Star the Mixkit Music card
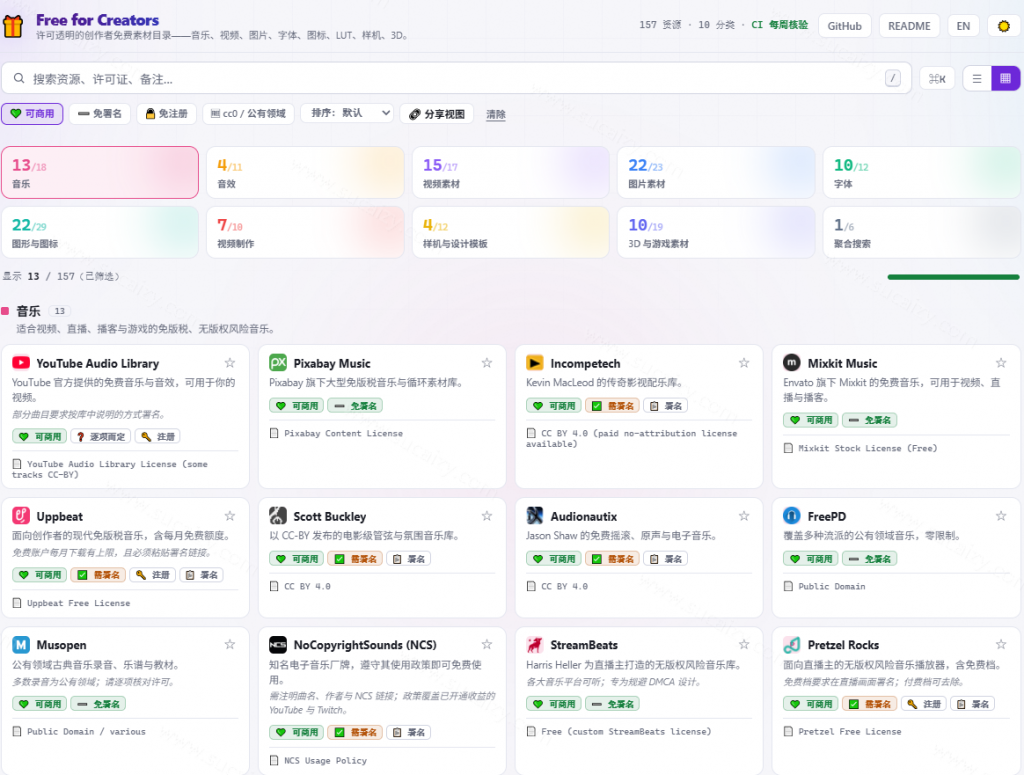The image size is (1024, 775). click(x=1000, y=363)
